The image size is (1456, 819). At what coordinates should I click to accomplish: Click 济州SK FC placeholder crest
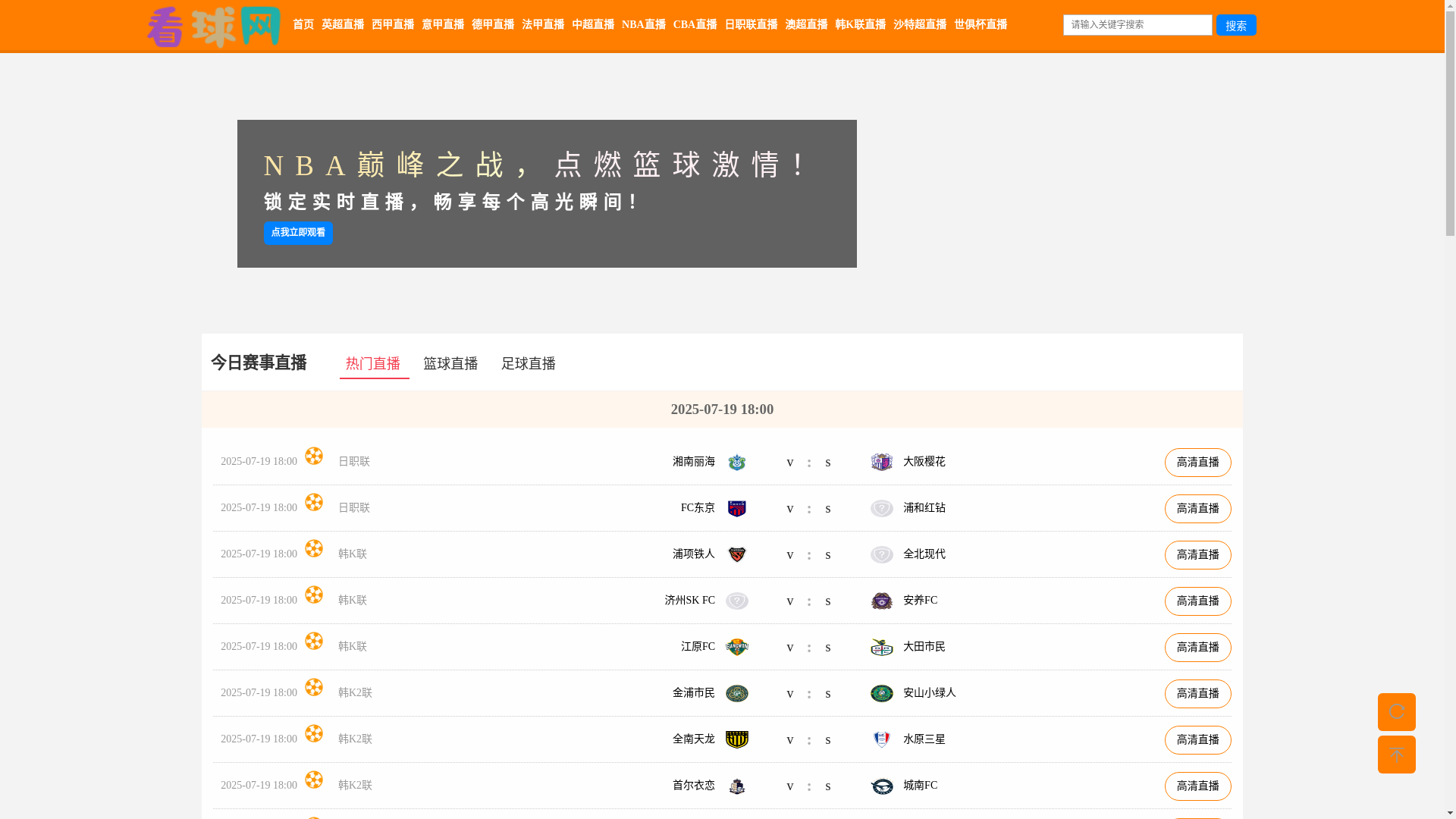(x=737, y=601)
